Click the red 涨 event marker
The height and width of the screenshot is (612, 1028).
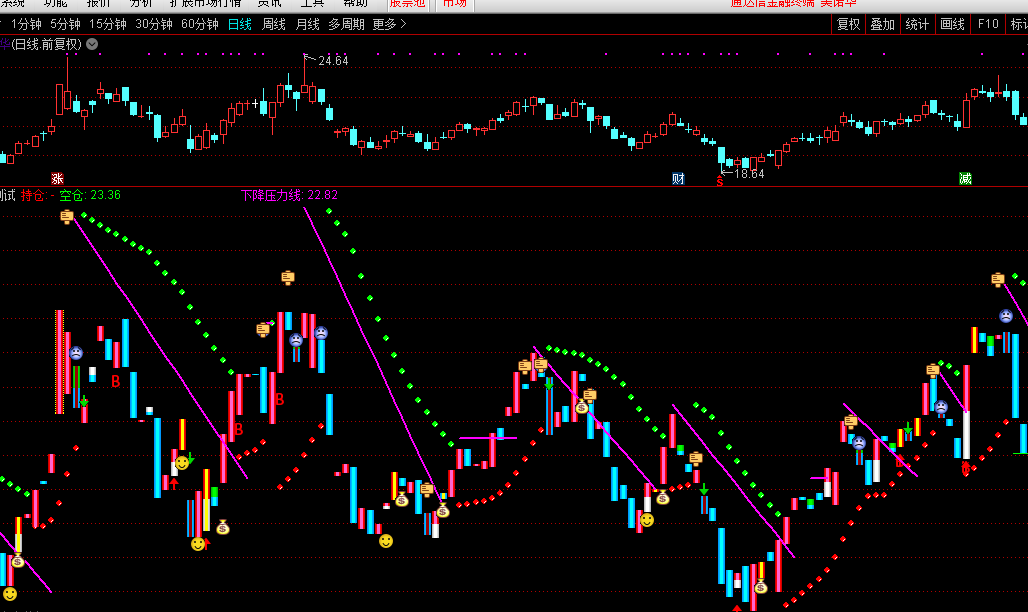point(57,178)
